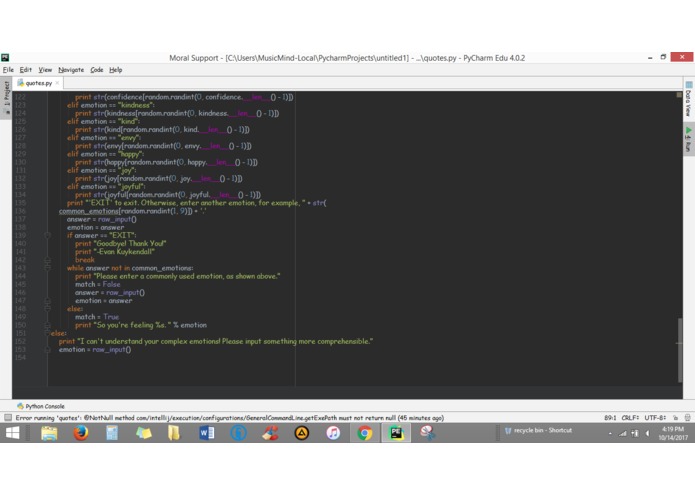Open the Run side panel

click(x=688, y=140)
